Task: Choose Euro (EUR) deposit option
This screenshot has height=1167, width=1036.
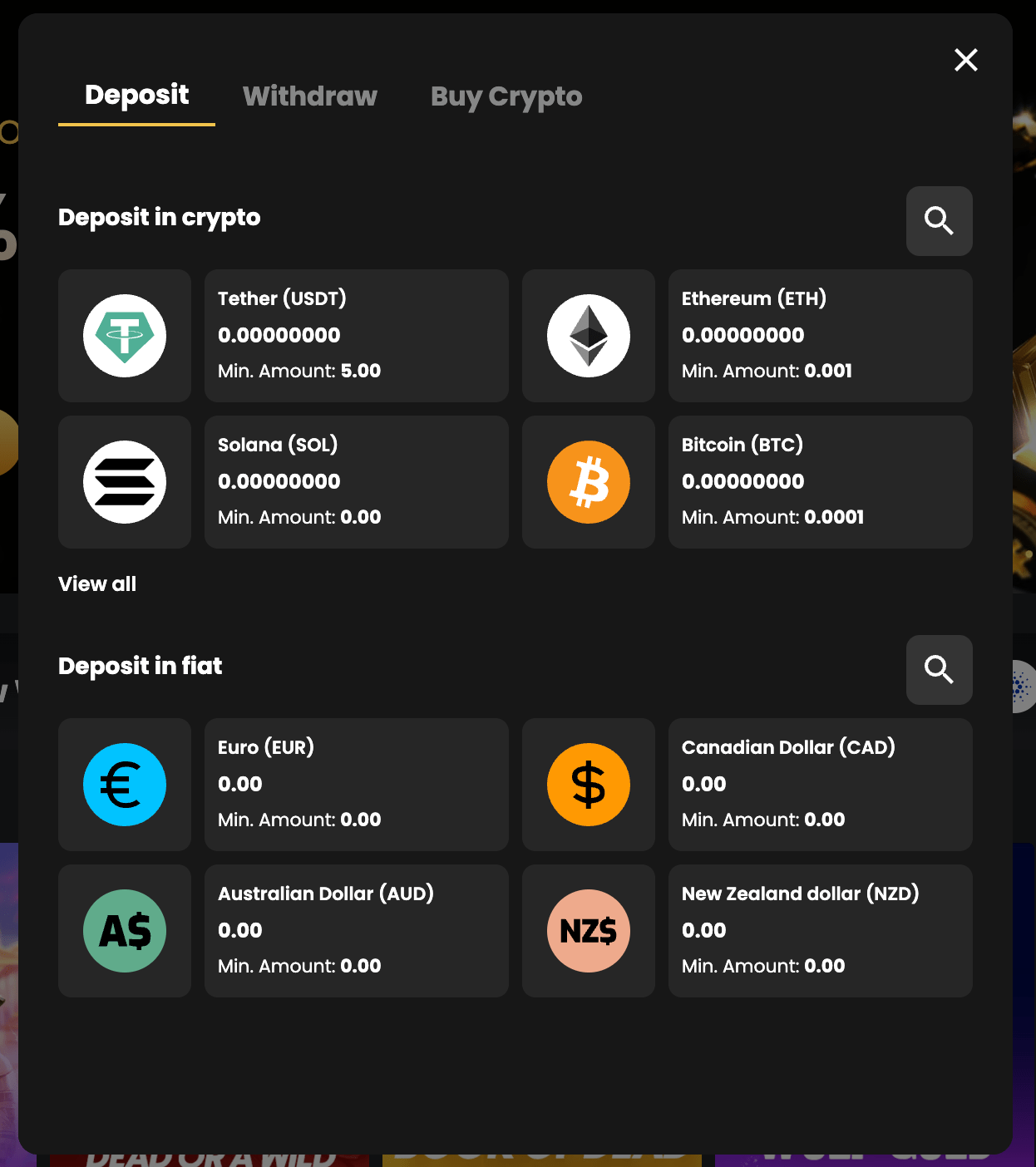Action: [x=356, y=784]
